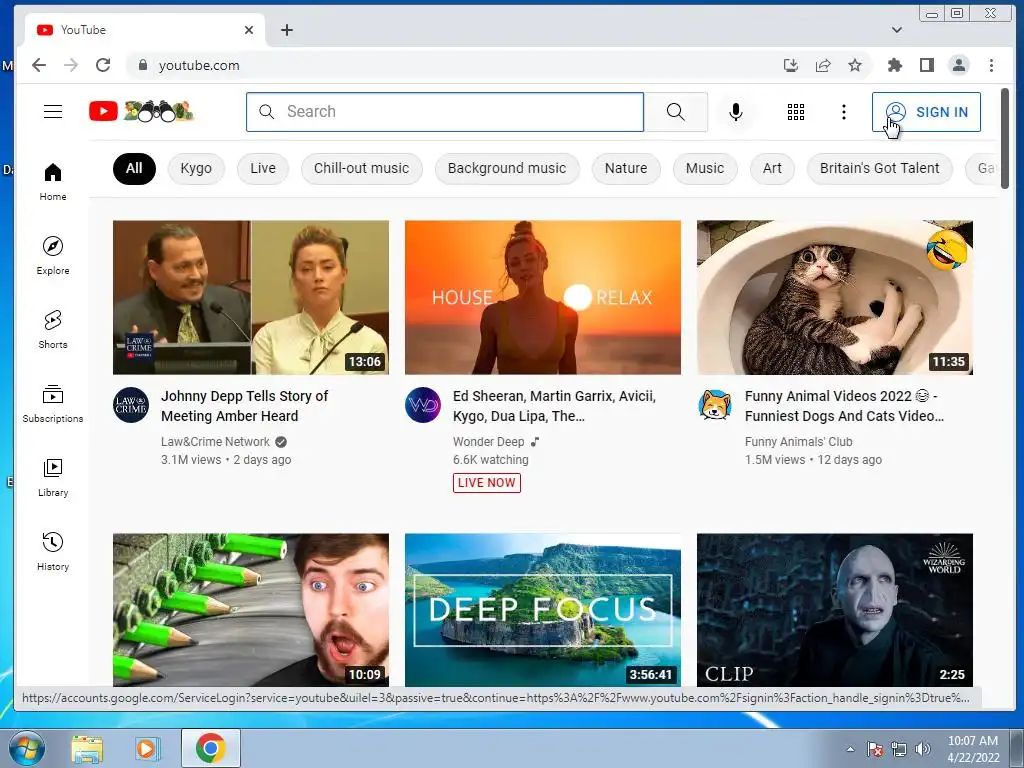
Task: Click the volume speaker tray icon
Action: [x=923, y=749]
